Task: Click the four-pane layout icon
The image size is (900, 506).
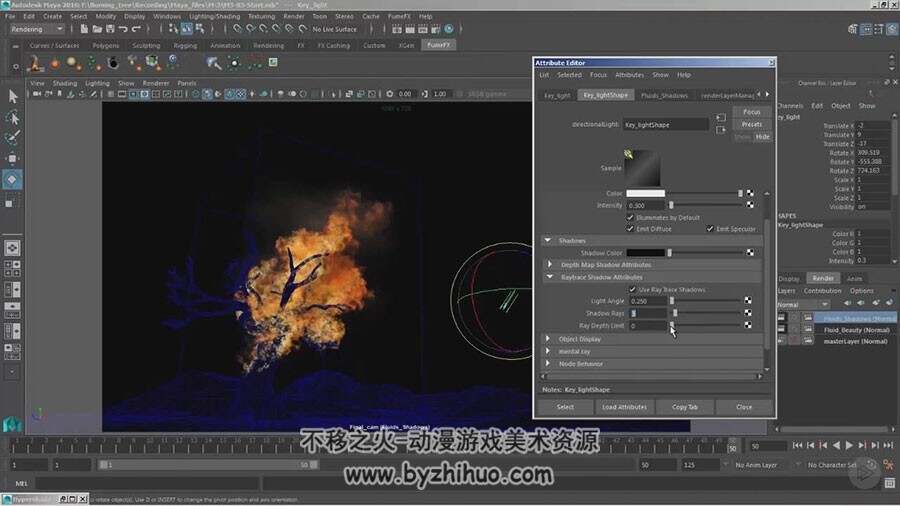Action: click(x=12, y=268)
